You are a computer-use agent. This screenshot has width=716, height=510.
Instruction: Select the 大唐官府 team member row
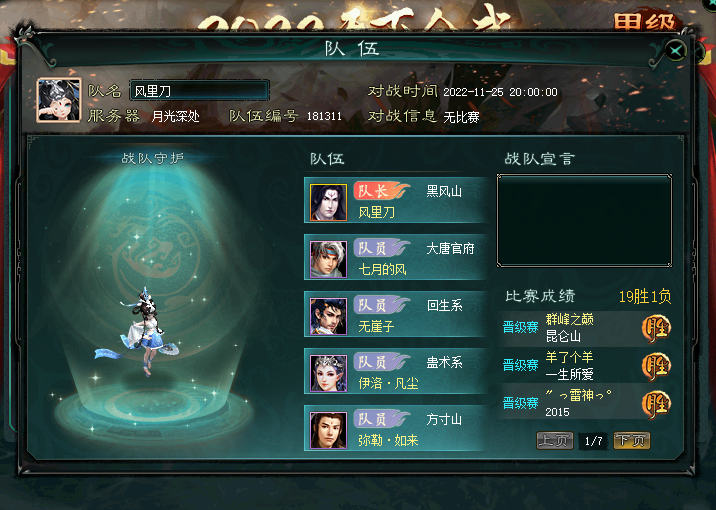(x=395, y=257)
